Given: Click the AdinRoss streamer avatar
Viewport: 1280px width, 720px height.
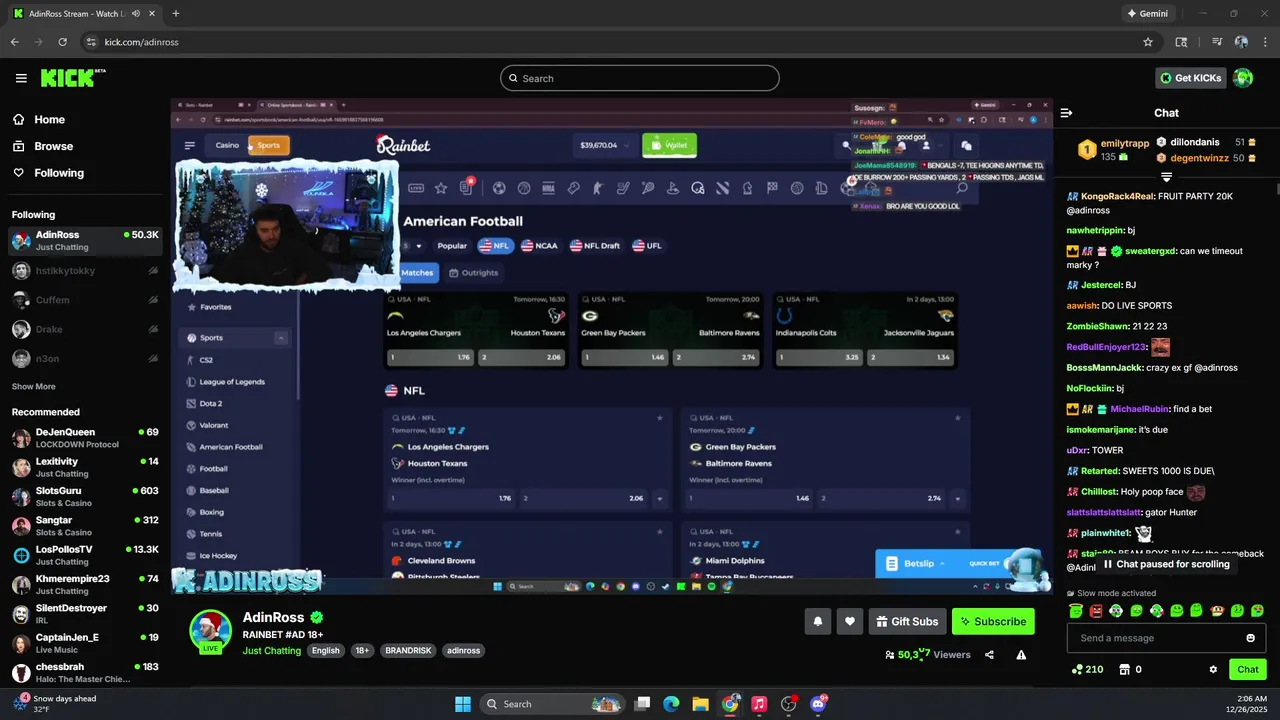Looking at the screenshot, I should coord(211,630).
